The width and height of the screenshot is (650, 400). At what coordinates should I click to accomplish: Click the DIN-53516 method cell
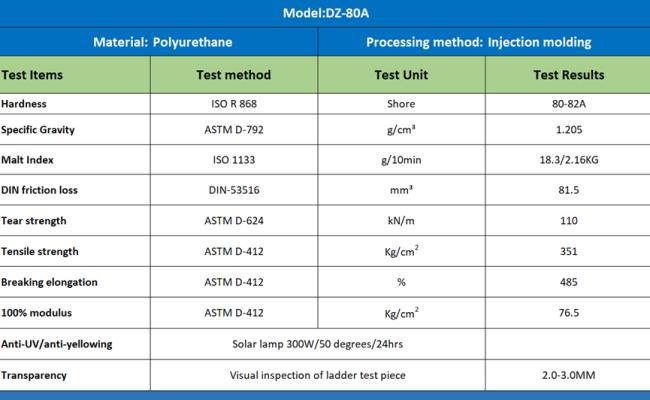pos(233,190)
